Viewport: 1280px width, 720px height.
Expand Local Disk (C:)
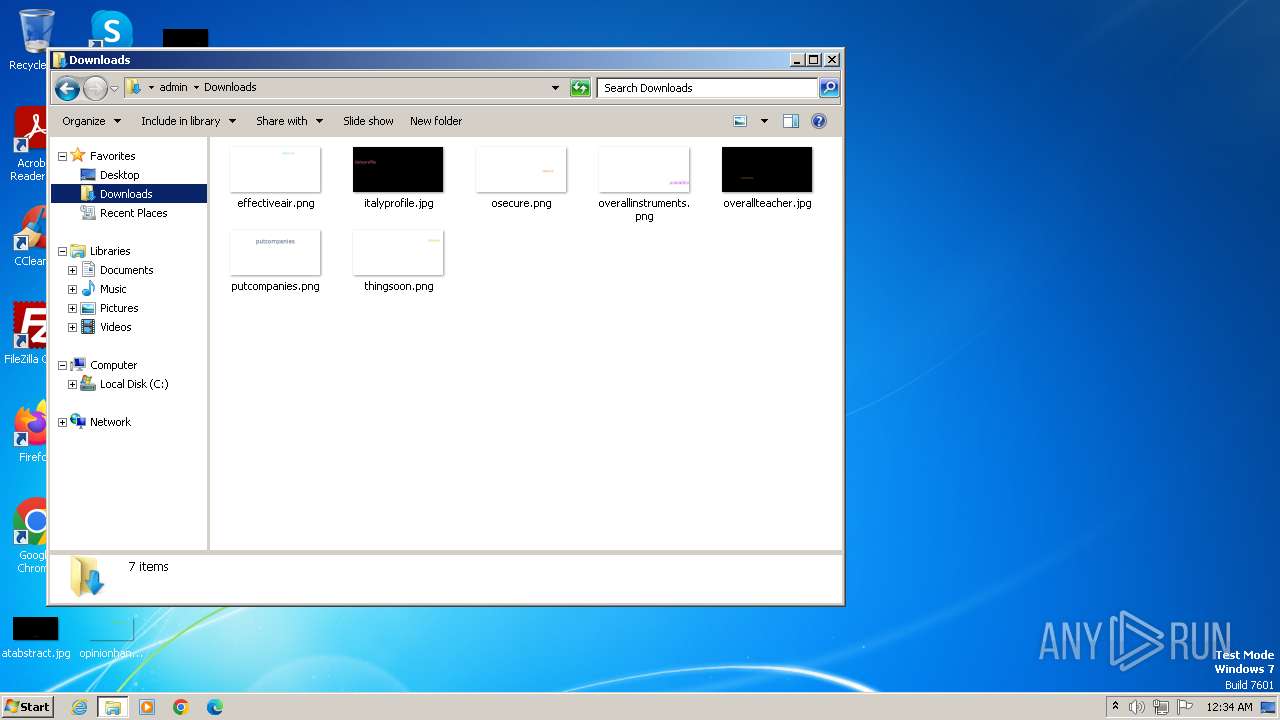72,384
